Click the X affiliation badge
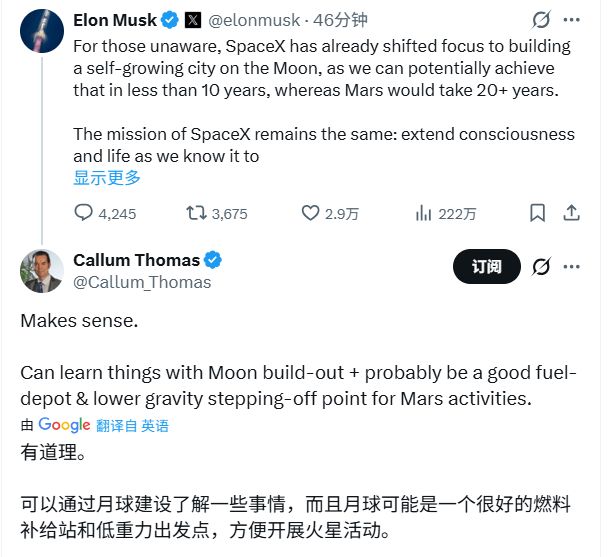 193,20
